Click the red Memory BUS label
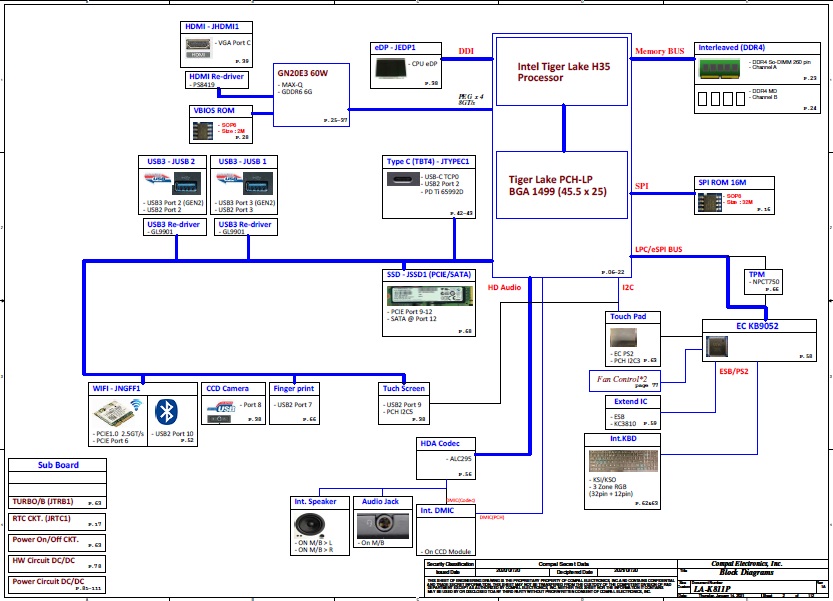Image resolution: width=833 pixels, height=601 pixels. coord(659,51)
